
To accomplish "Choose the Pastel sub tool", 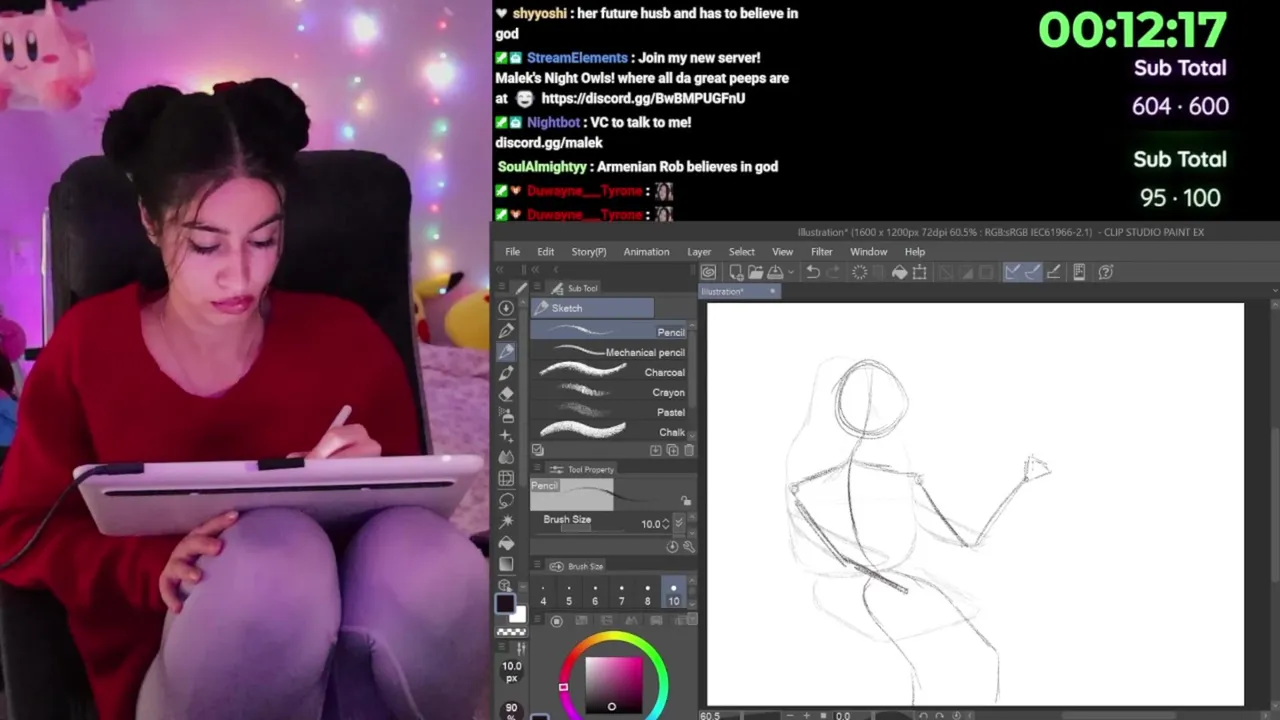I will pyautogui.click(x=609, y=412).
